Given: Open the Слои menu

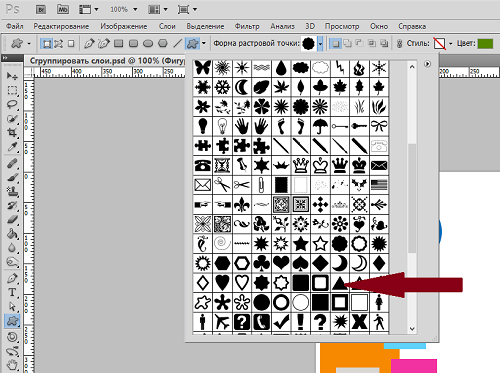Looking at the screenshot, I should coord(167,26).
